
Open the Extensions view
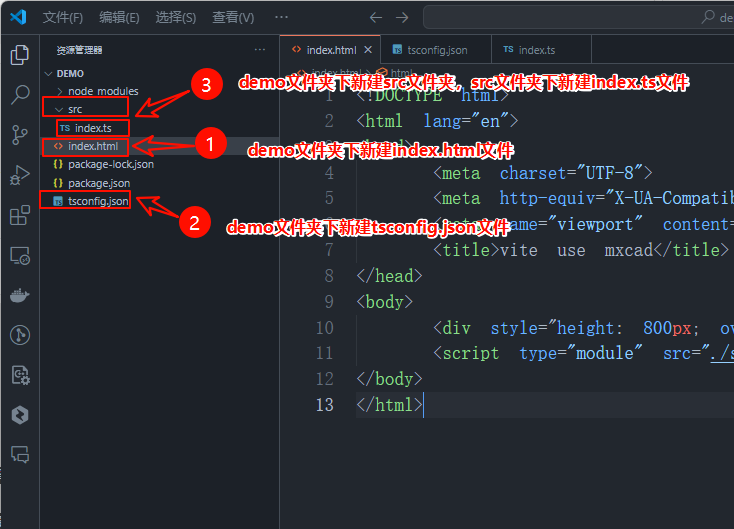(19, 215)
